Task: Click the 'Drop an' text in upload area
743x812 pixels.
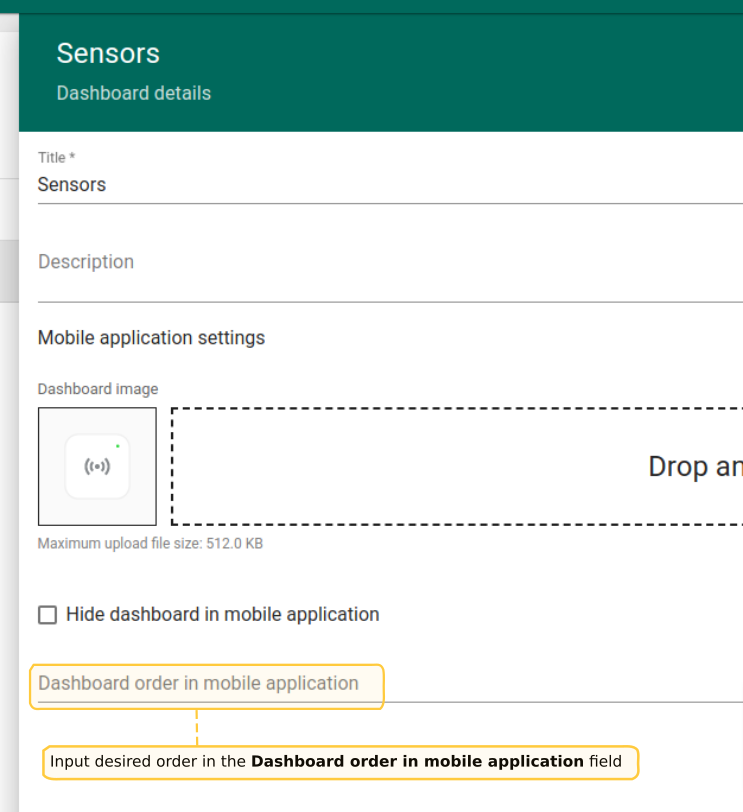Action: (694, 467)
